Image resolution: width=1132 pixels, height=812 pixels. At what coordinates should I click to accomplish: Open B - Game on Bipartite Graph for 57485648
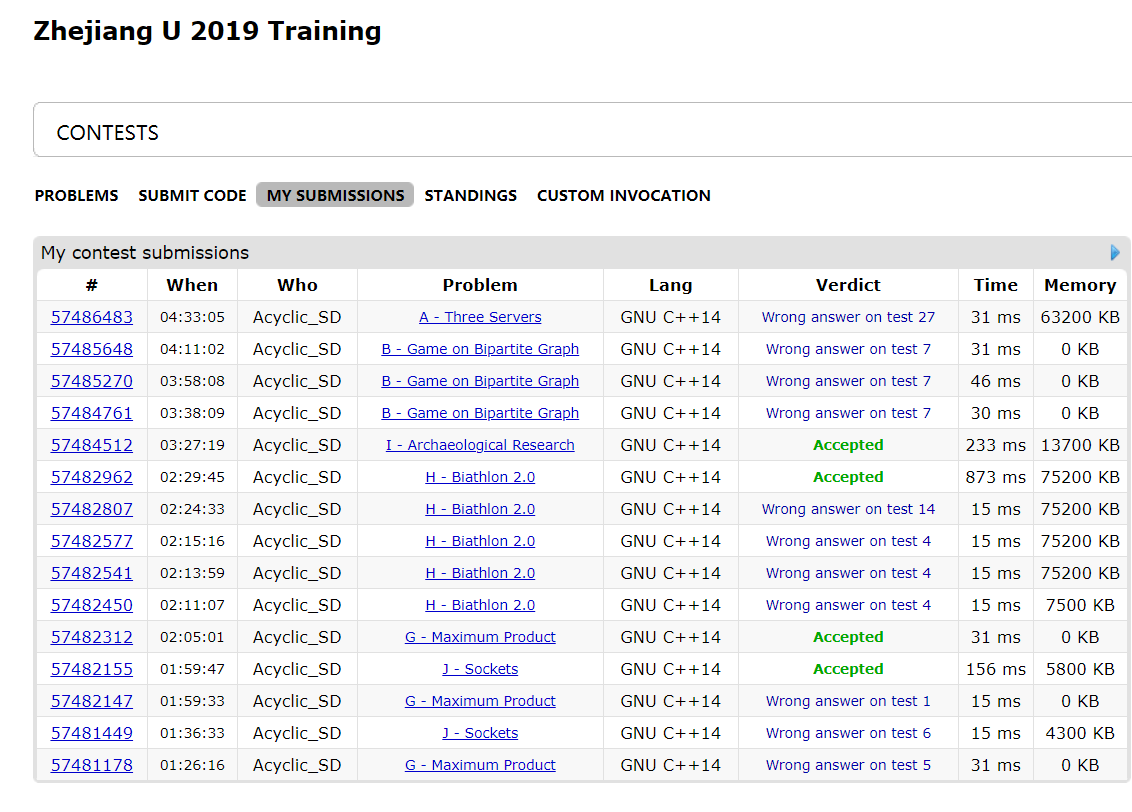(480, 349)
